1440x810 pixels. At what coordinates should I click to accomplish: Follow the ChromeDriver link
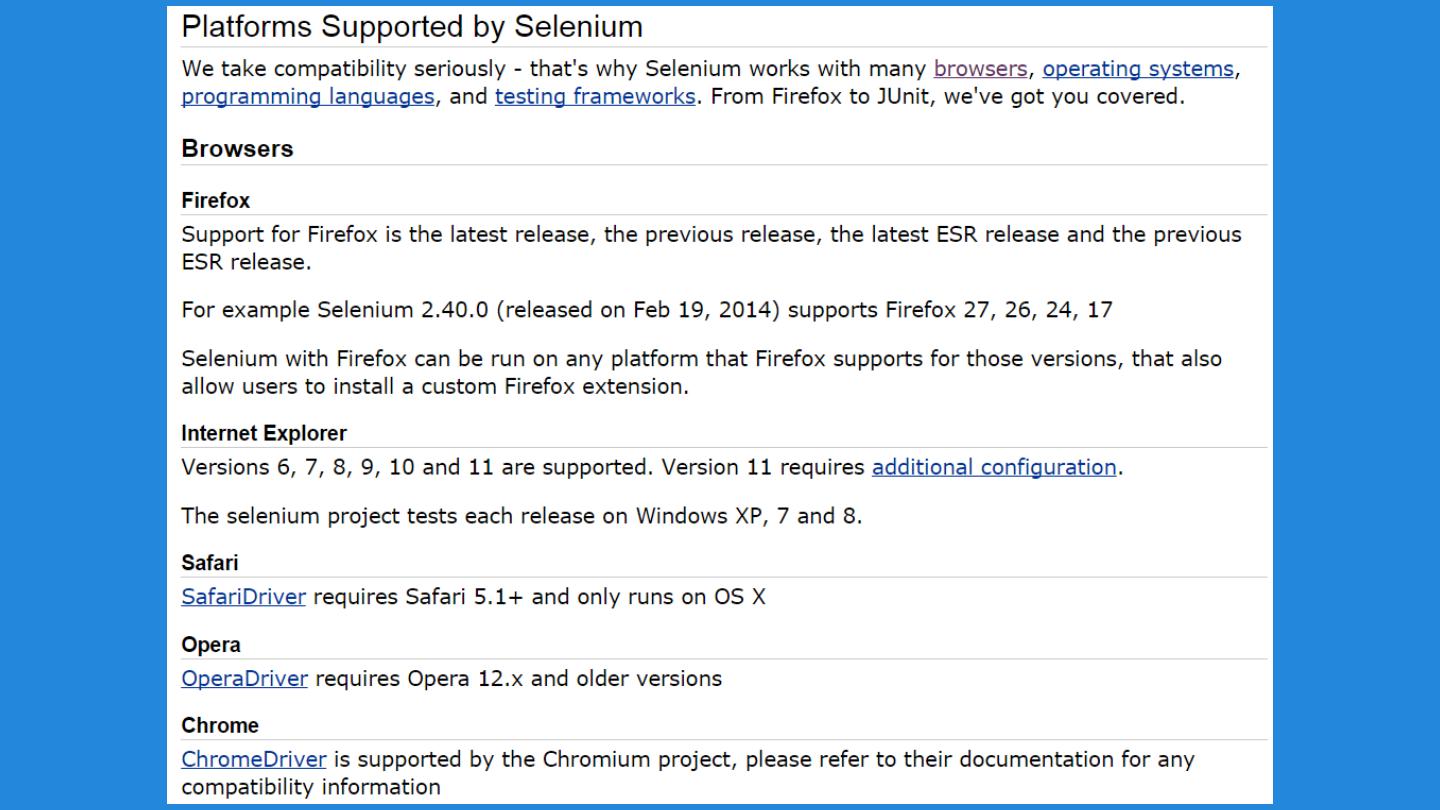[x=253, y=759]
